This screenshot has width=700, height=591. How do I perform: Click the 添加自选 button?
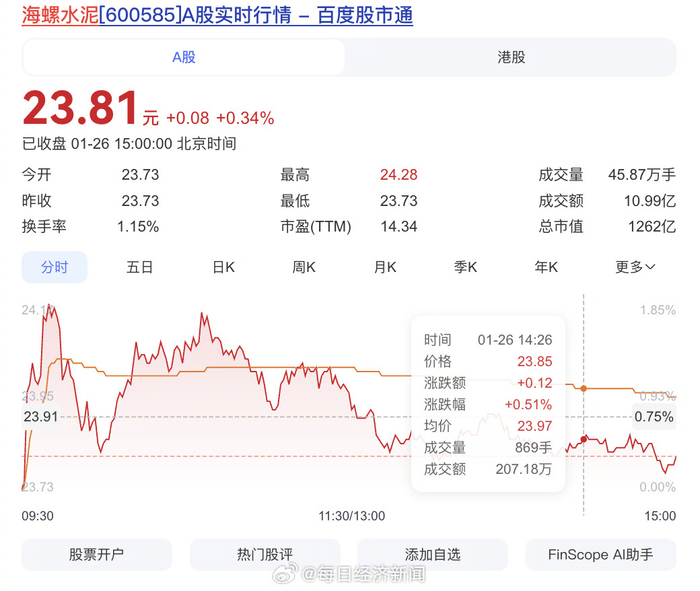pos(433,554)
